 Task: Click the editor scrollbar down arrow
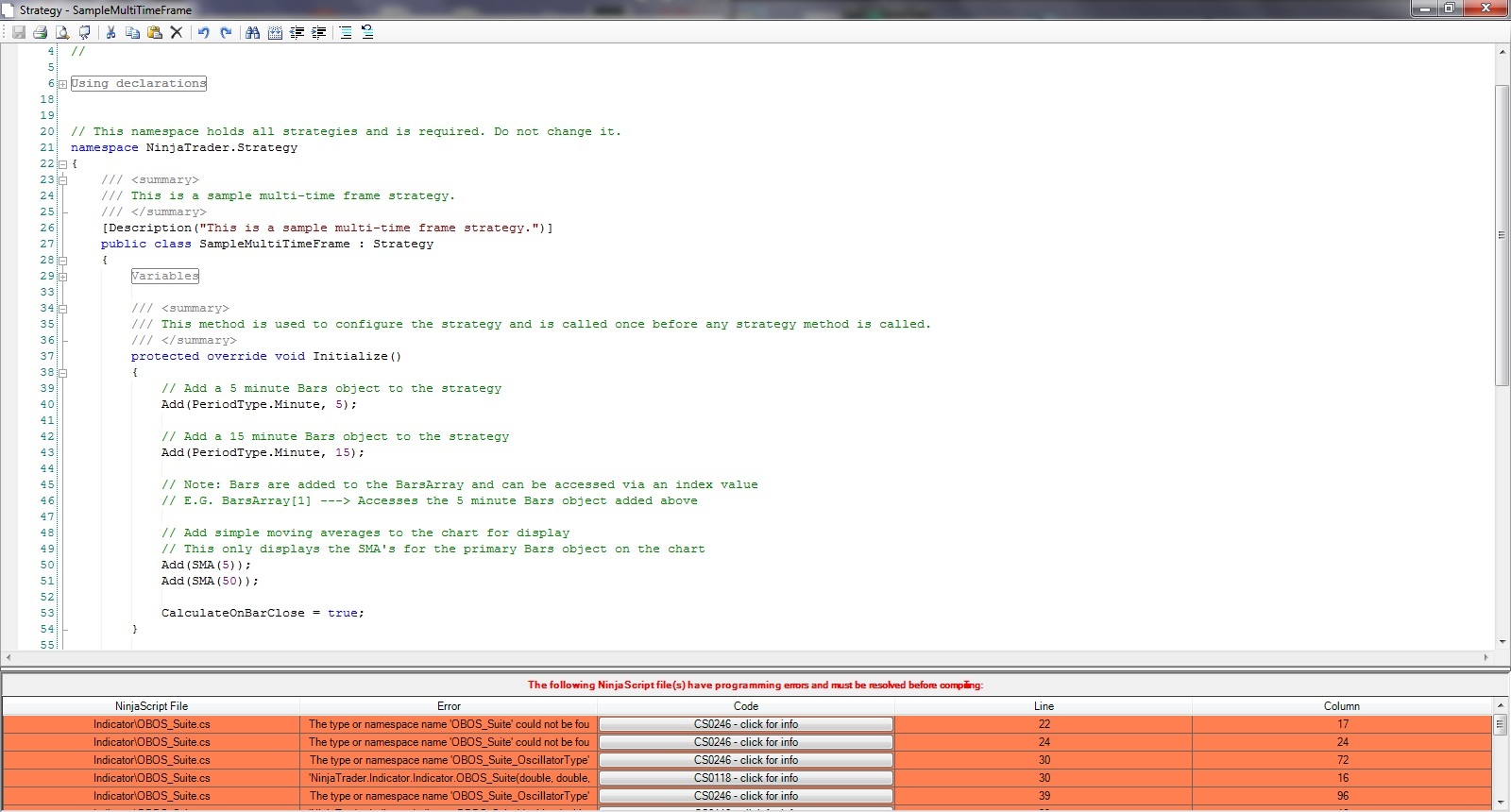click(1502, 642)
